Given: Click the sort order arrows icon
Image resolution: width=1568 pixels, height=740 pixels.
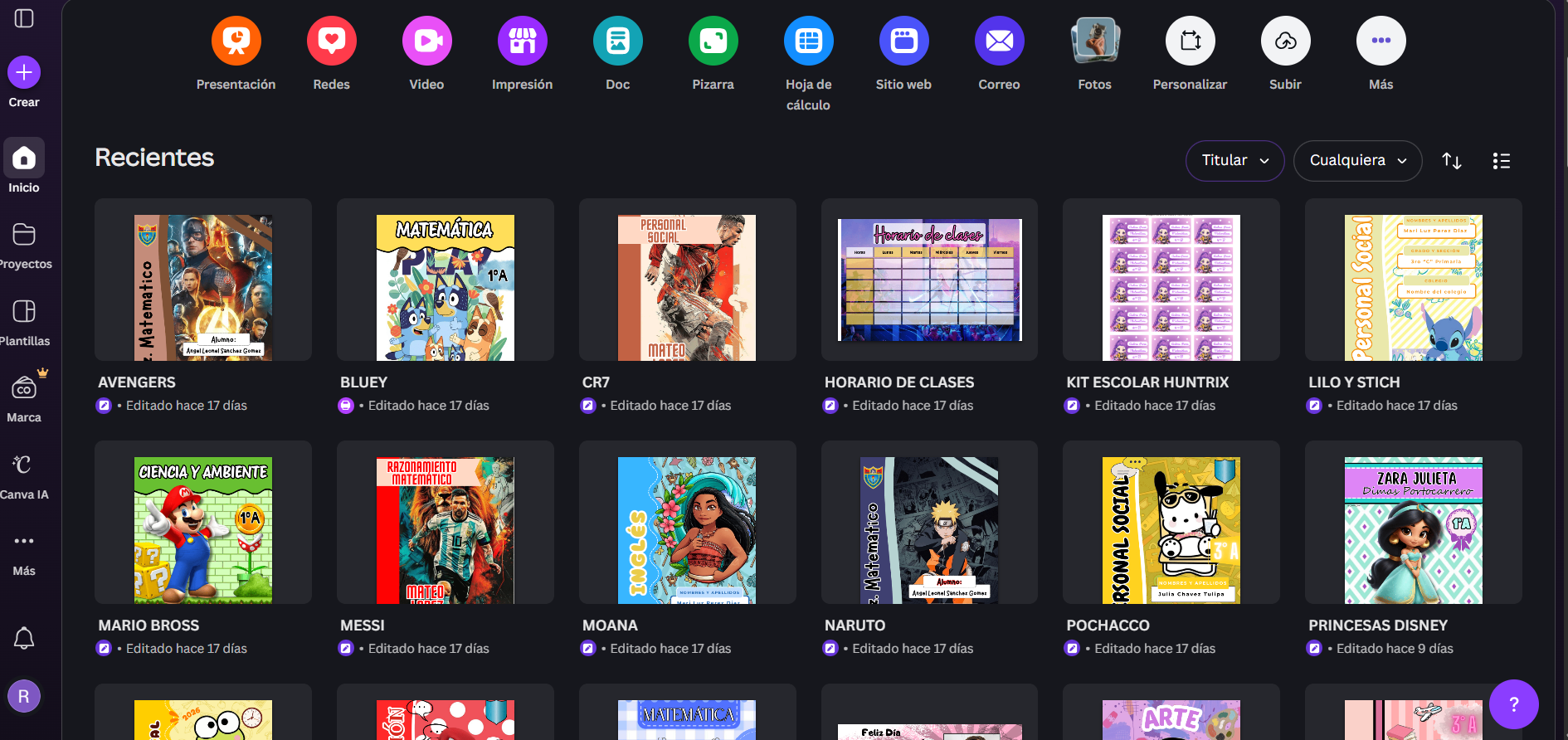Looking at the screenshot, I should pyautogui.click(x=1452, y=161).
